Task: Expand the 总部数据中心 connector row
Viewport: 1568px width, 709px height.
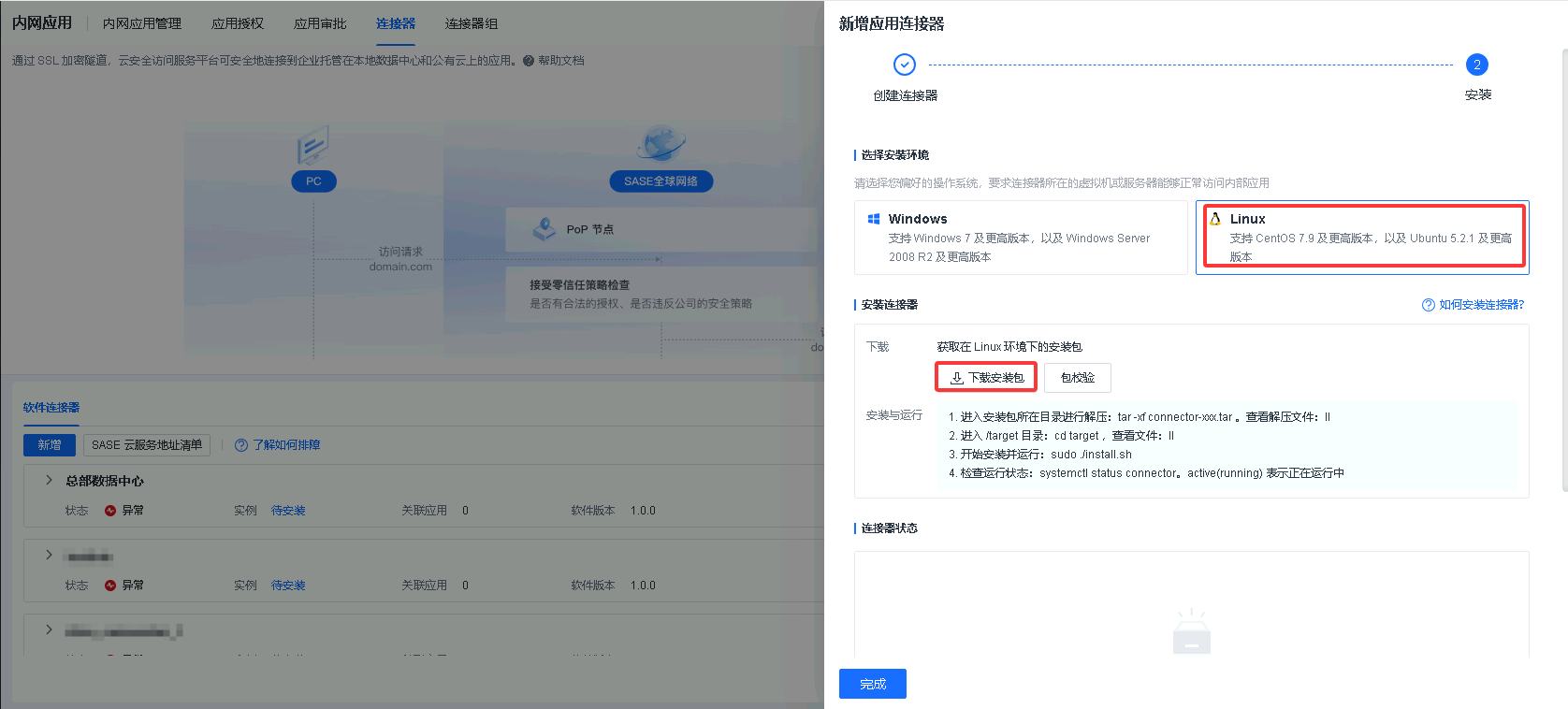Action: (49, 480)
